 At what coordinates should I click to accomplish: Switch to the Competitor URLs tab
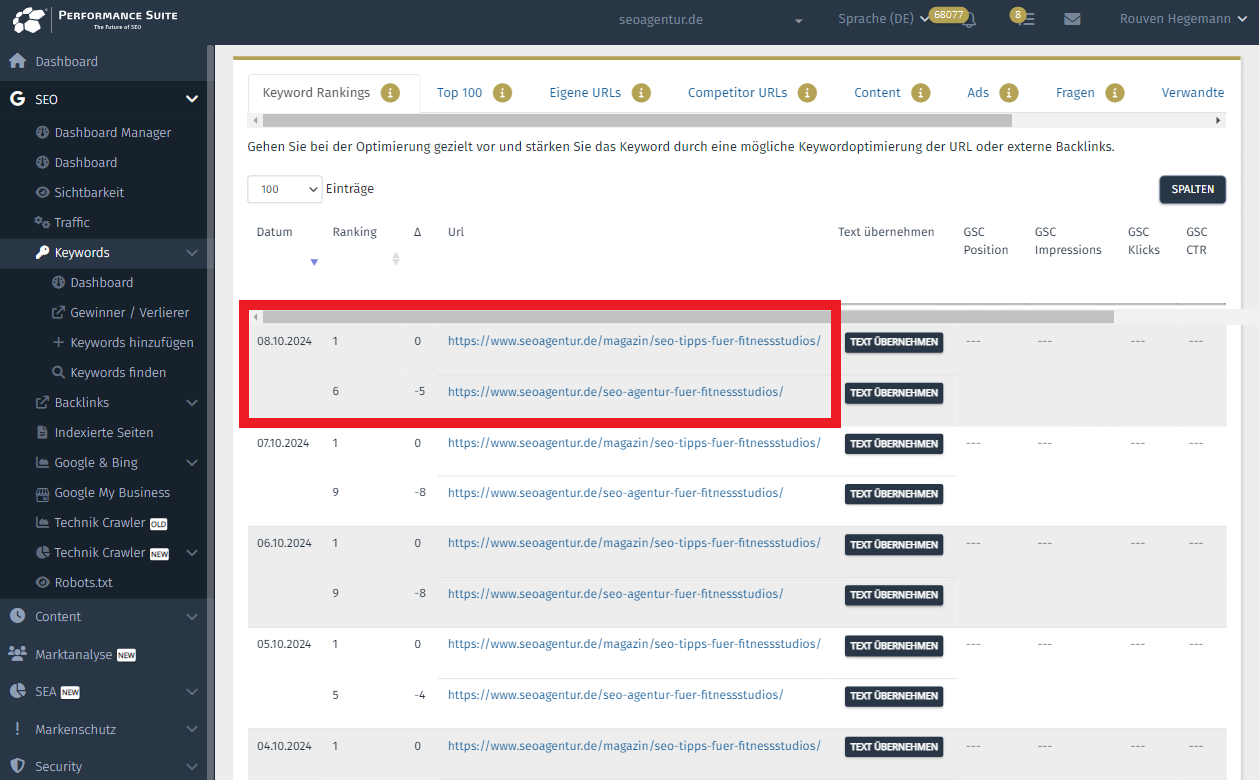pyautogui.click(x=737, y=93)
